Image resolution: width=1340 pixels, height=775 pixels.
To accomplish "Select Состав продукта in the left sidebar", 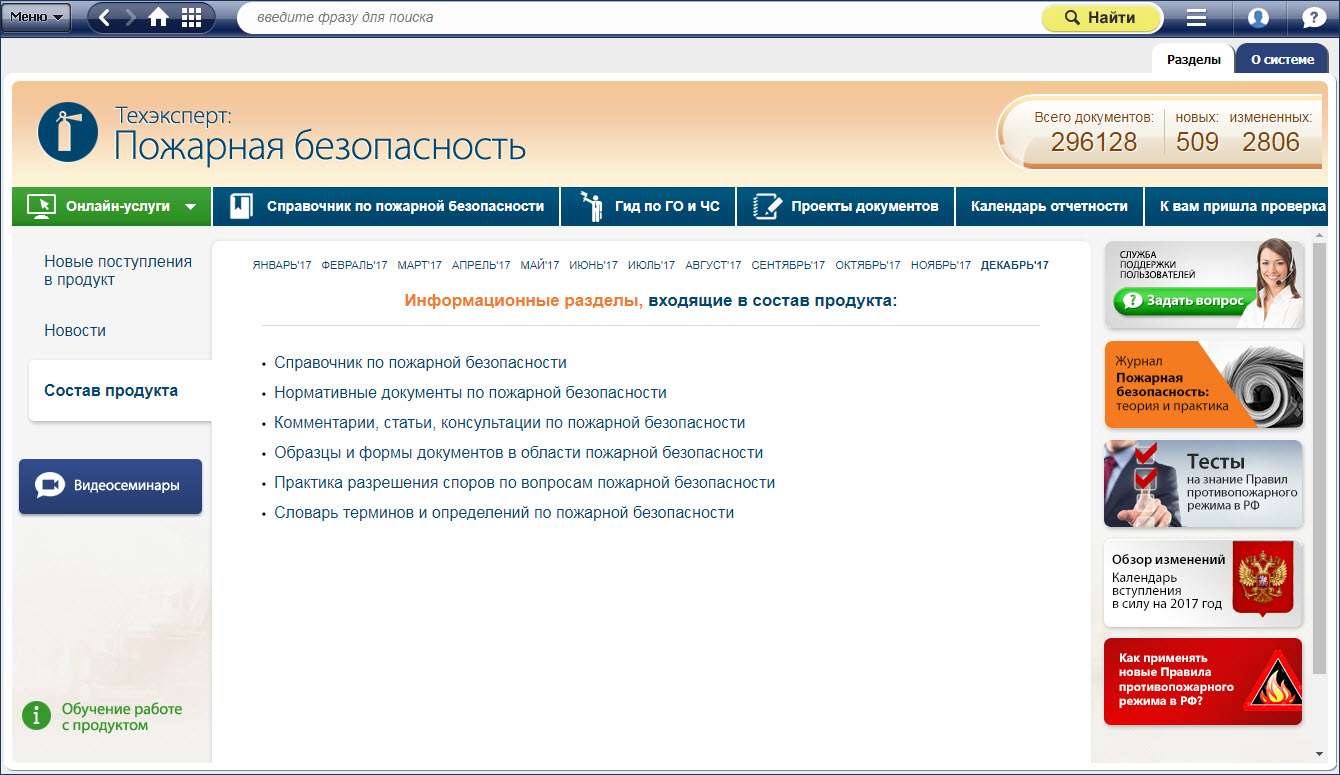I will (x=120, y=391).
